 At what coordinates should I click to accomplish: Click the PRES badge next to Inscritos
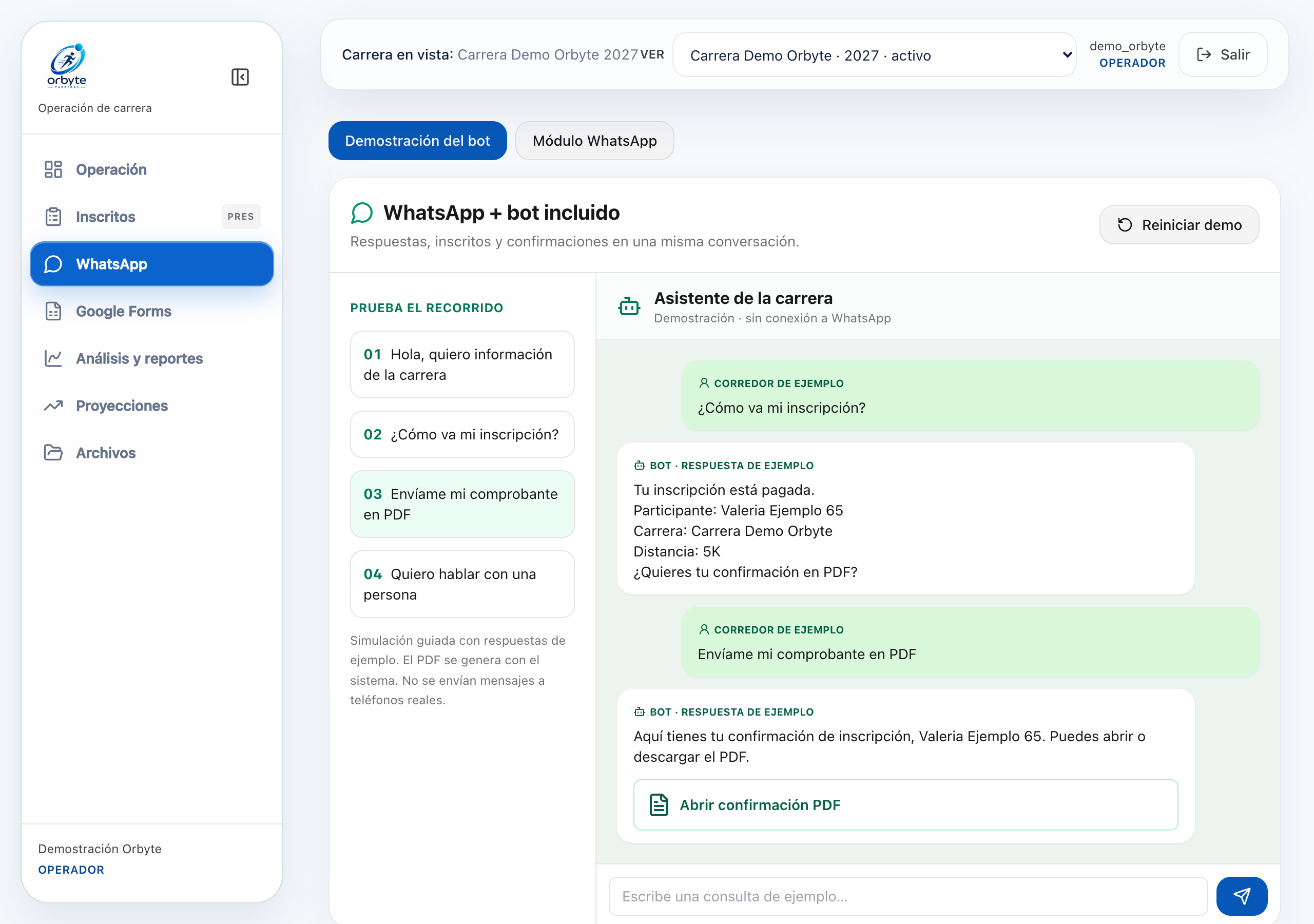pos(240,217)
